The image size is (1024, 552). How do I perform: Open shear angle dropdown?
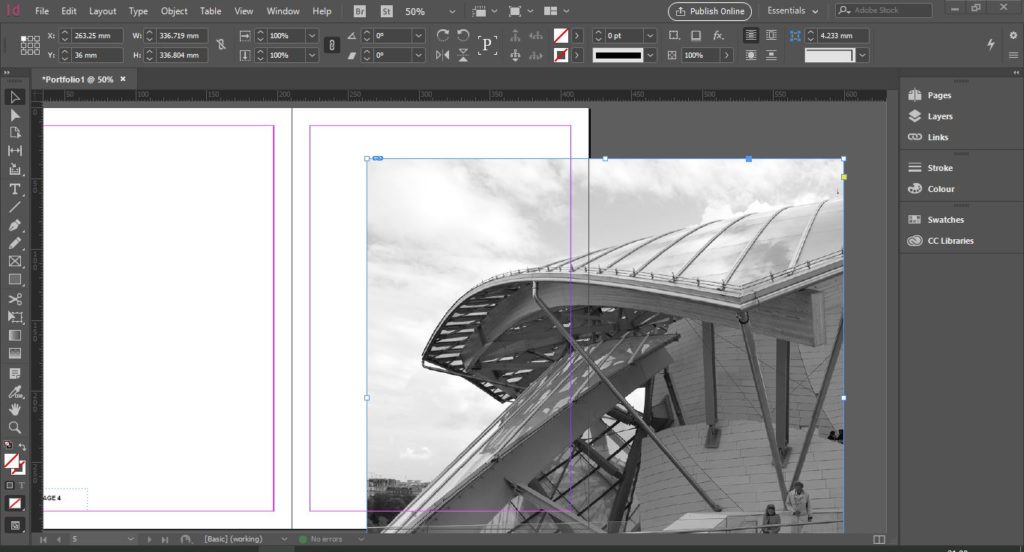419,56
